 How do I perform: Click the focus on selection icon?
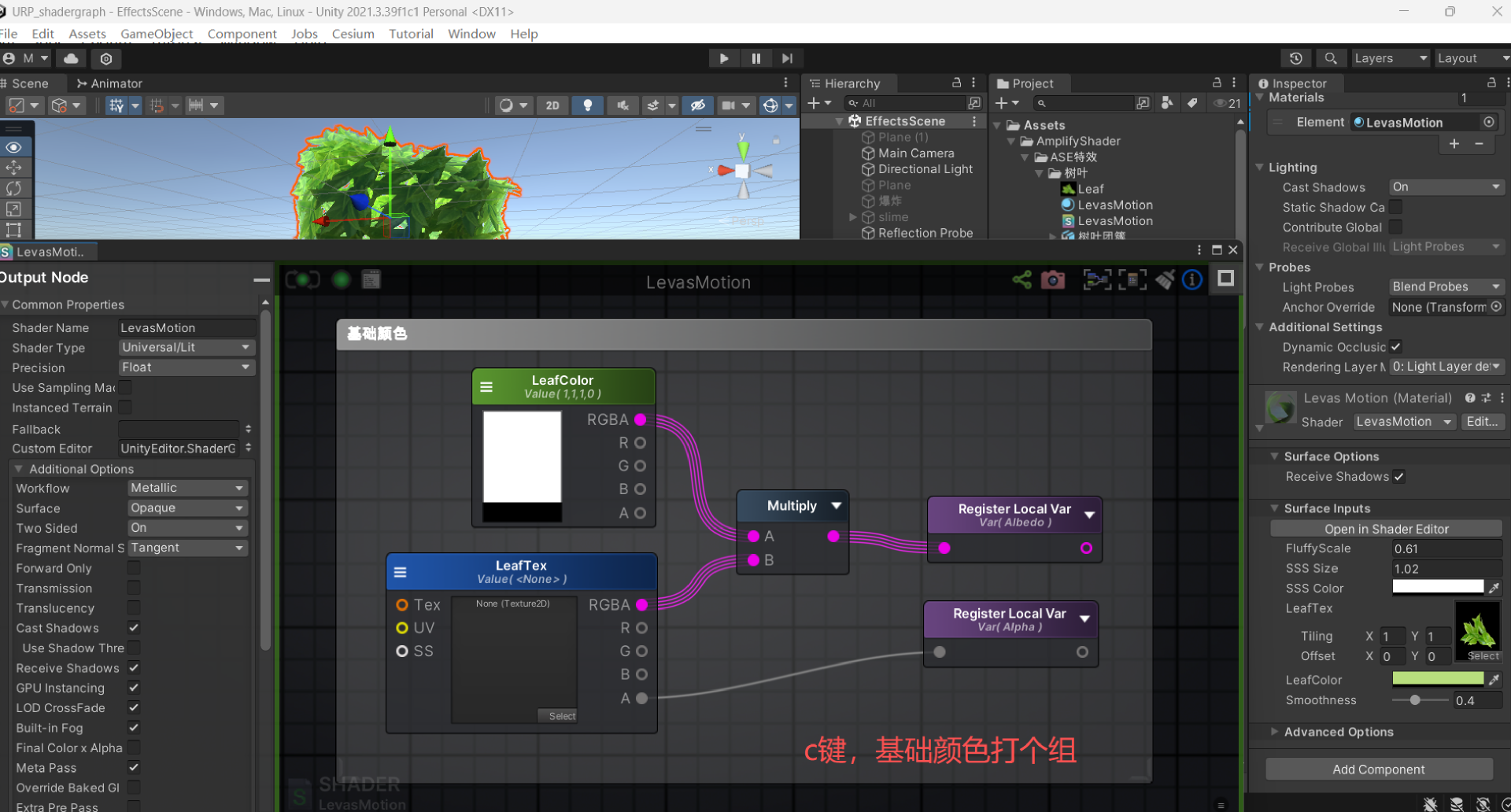point(1097,279)
